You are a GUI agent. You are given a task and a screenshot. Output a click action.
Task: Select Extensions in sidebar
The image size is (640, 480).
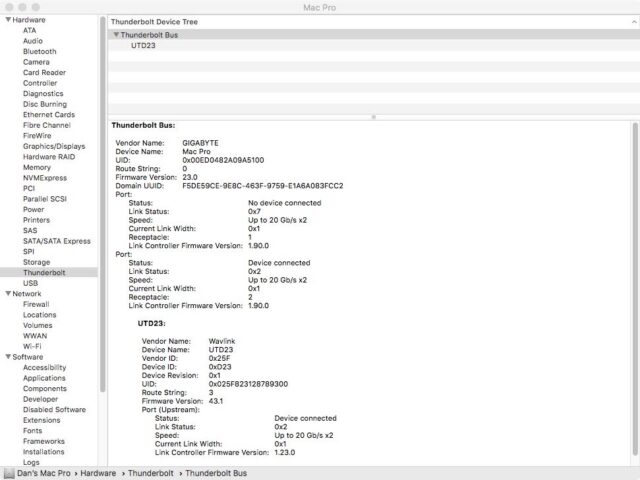pos(42,420)
